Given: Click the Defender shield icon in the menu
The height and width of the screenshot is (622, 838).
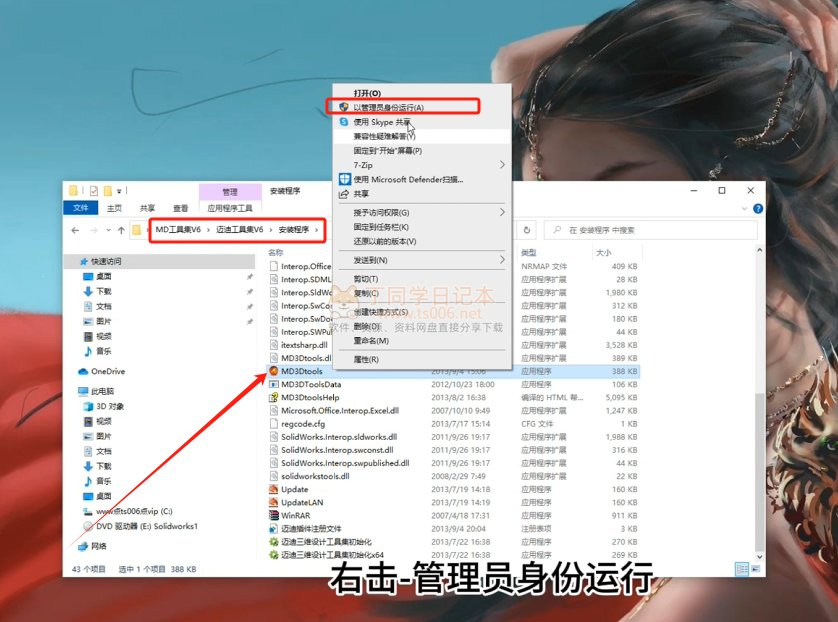Looking at the screenshot, I should pyautogui.click(x=345, y=179).
